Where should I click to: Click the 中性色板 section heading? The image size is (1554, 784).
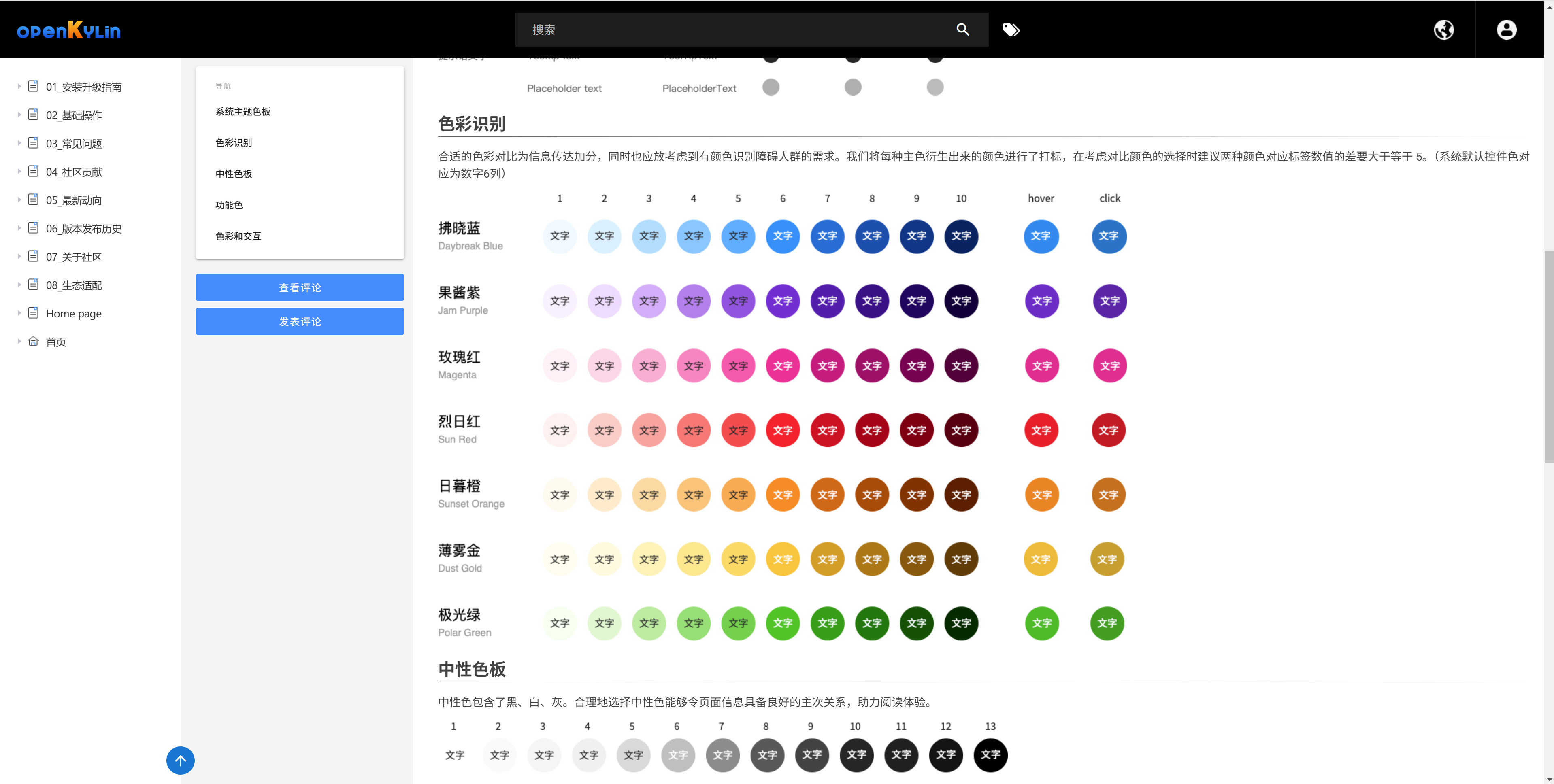(x=472, y=669)
